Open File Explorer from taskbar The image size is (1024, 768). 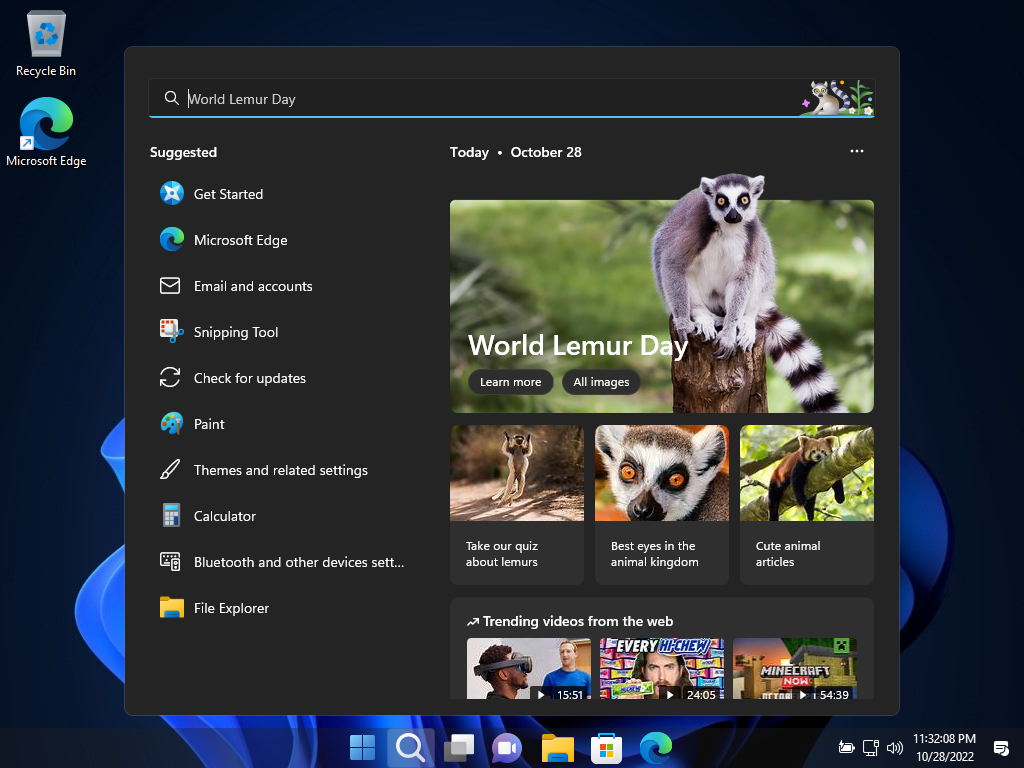pyautogui.click(x=557, y=747)
